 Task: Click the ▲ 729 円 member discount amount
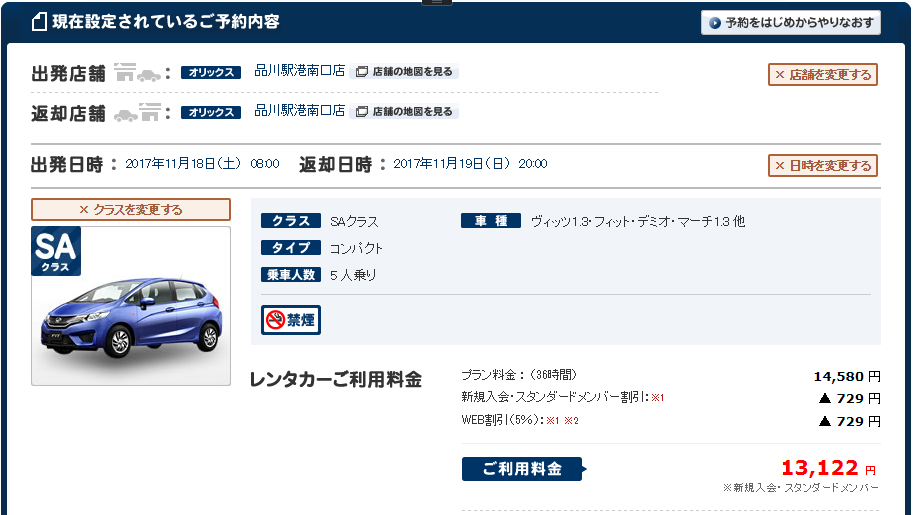(x=849, y=398)
